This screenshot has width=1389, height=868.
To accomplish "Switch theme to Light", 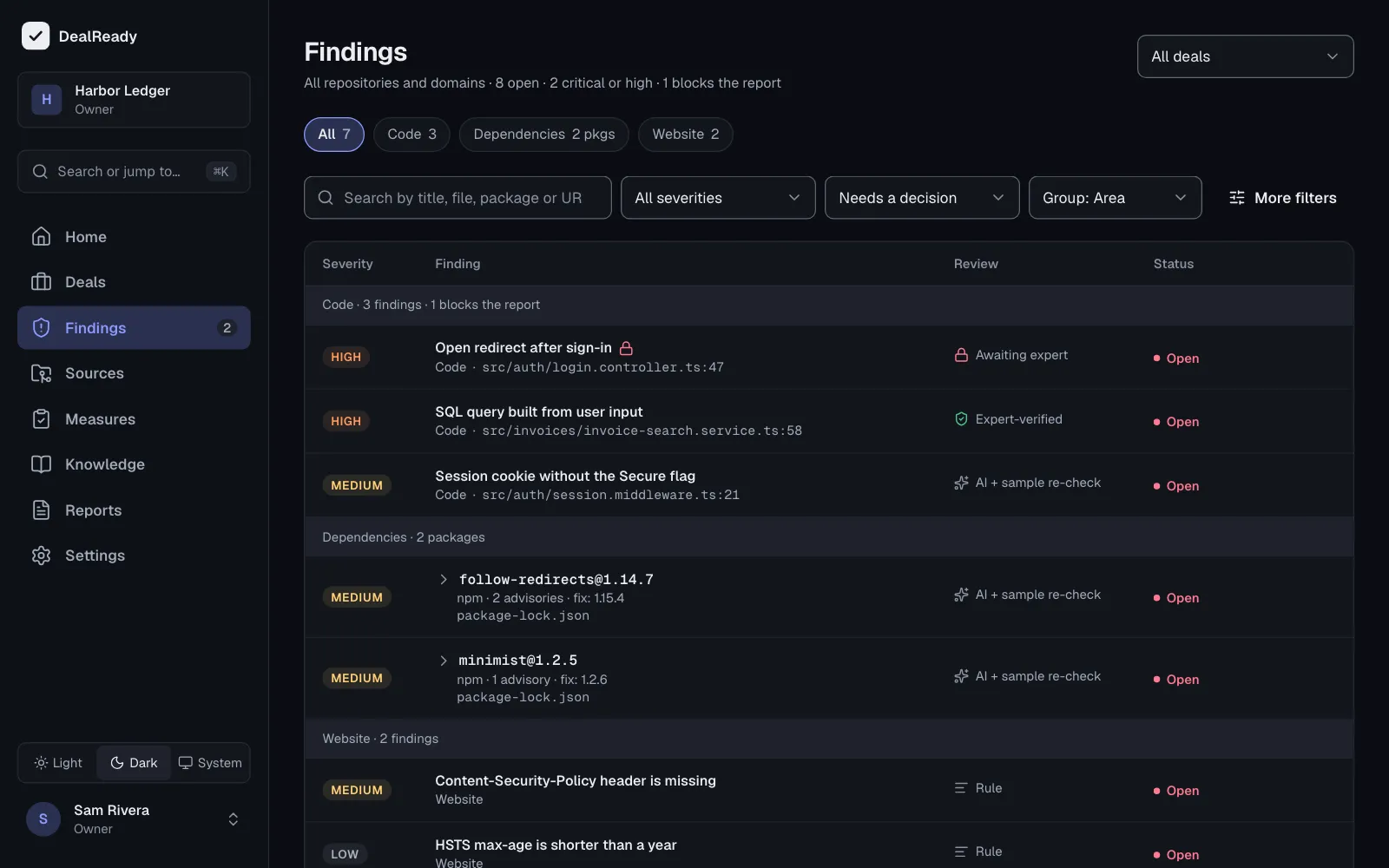I will [58, 763].
